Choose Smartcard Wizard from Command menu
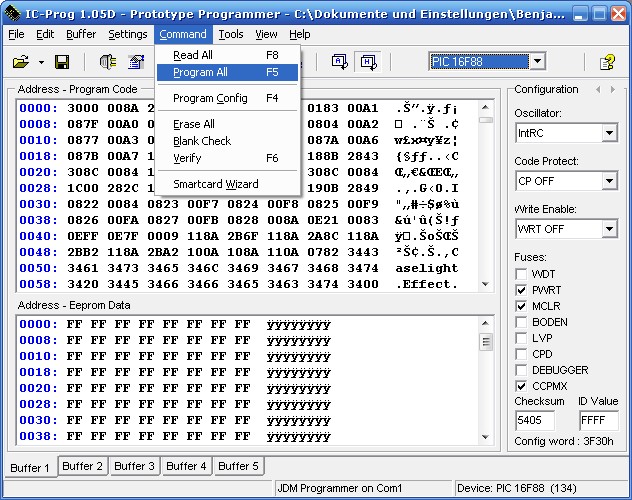The width and height of the screenshot is (632, 500). (227, 184)
